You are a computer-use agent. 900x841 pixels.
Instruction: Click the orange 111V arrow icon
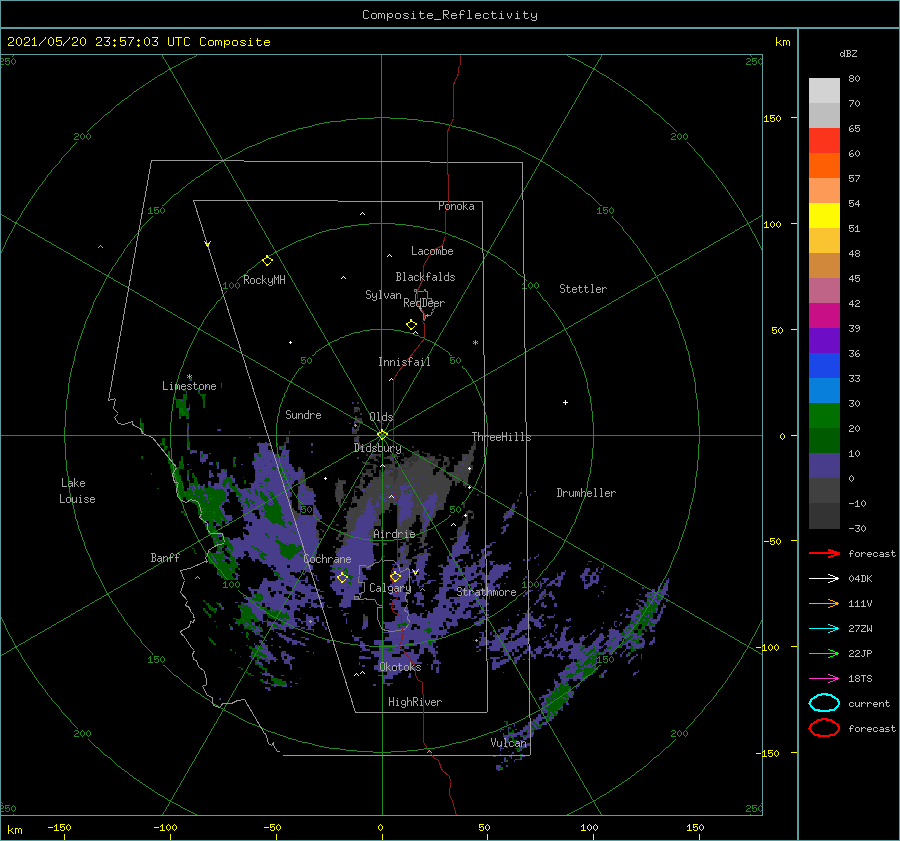[x=824, y=603]
